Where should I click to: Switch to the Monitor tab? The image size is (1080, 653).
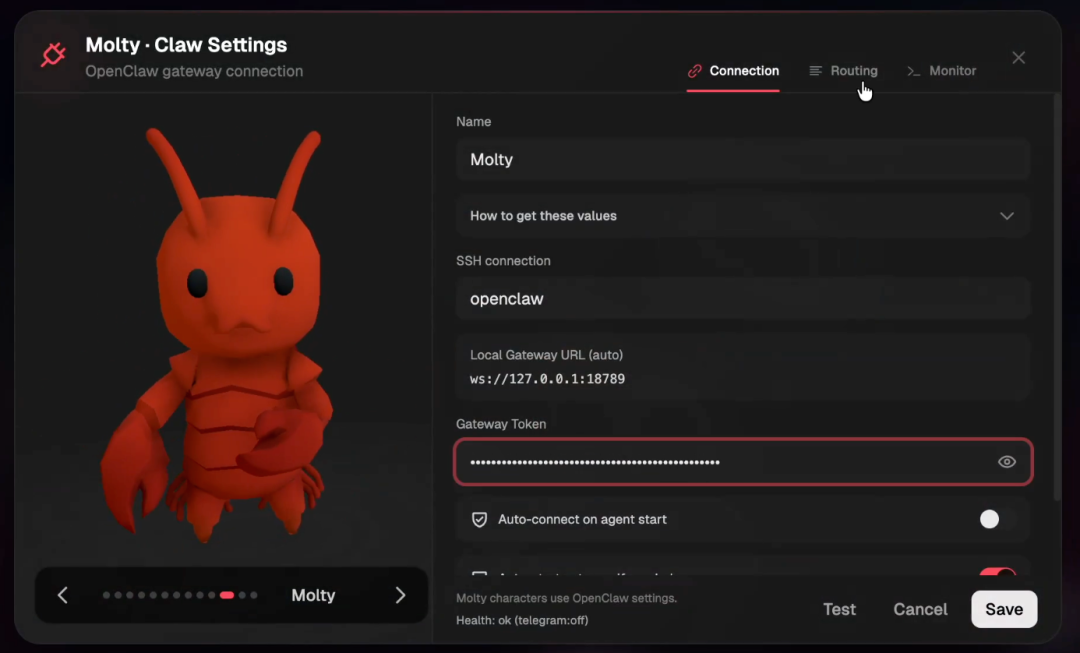coord(941,71)
